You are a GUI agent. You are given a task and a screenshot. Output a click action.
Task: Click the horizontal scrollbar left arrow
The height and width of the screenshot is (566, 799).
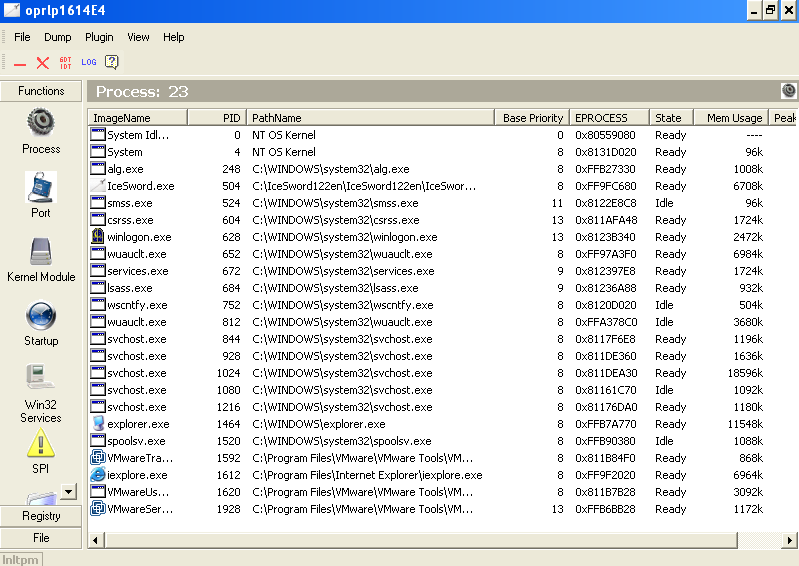[x=96, y=540]
